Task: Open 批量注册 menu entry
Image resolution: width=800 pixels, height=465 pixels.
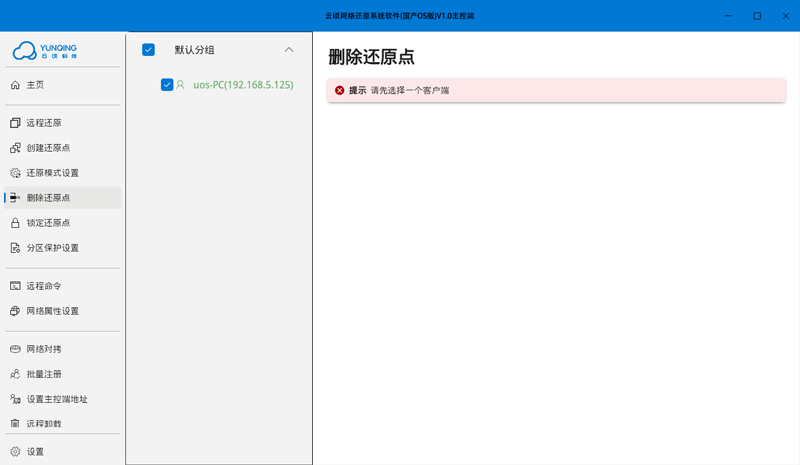Action: tap(63, 374)
